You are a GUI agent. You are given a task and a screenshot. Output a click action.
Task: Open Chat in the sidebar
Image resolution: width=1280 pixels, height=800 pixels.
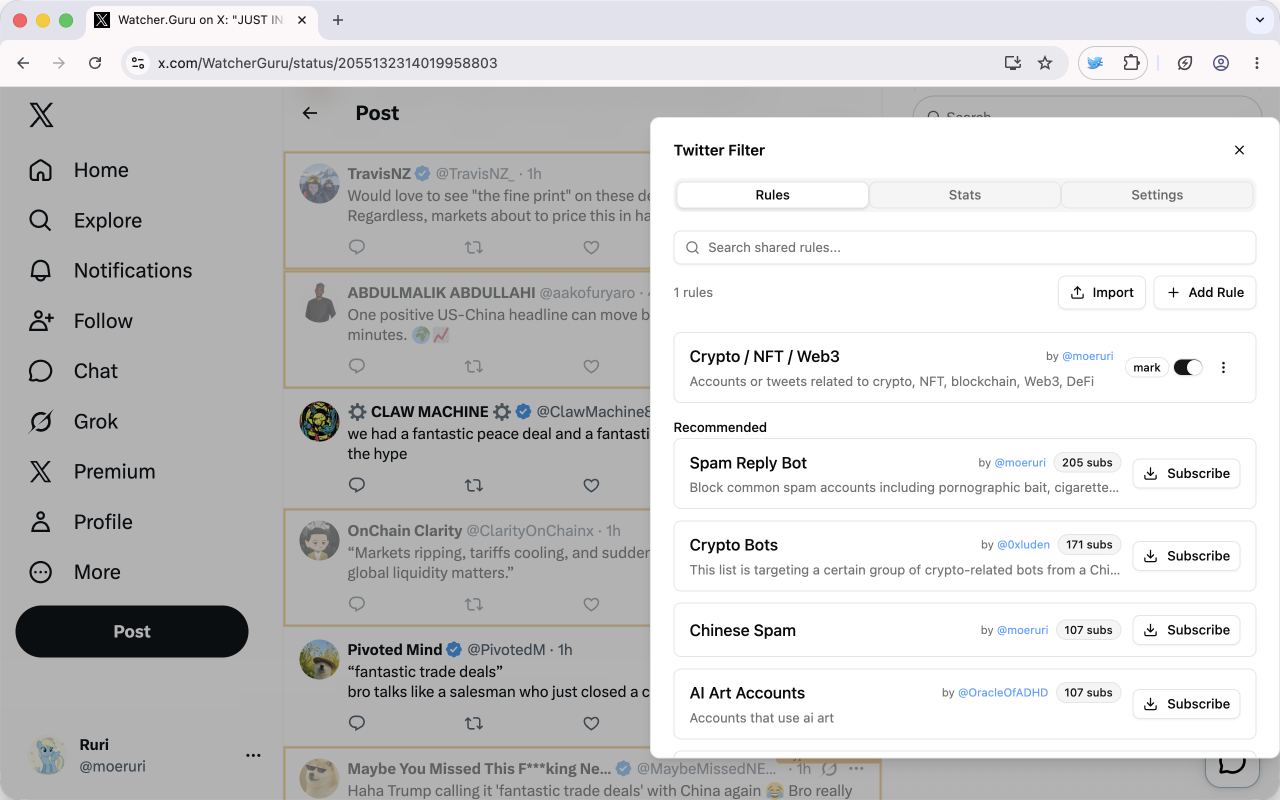pos(73,371)
